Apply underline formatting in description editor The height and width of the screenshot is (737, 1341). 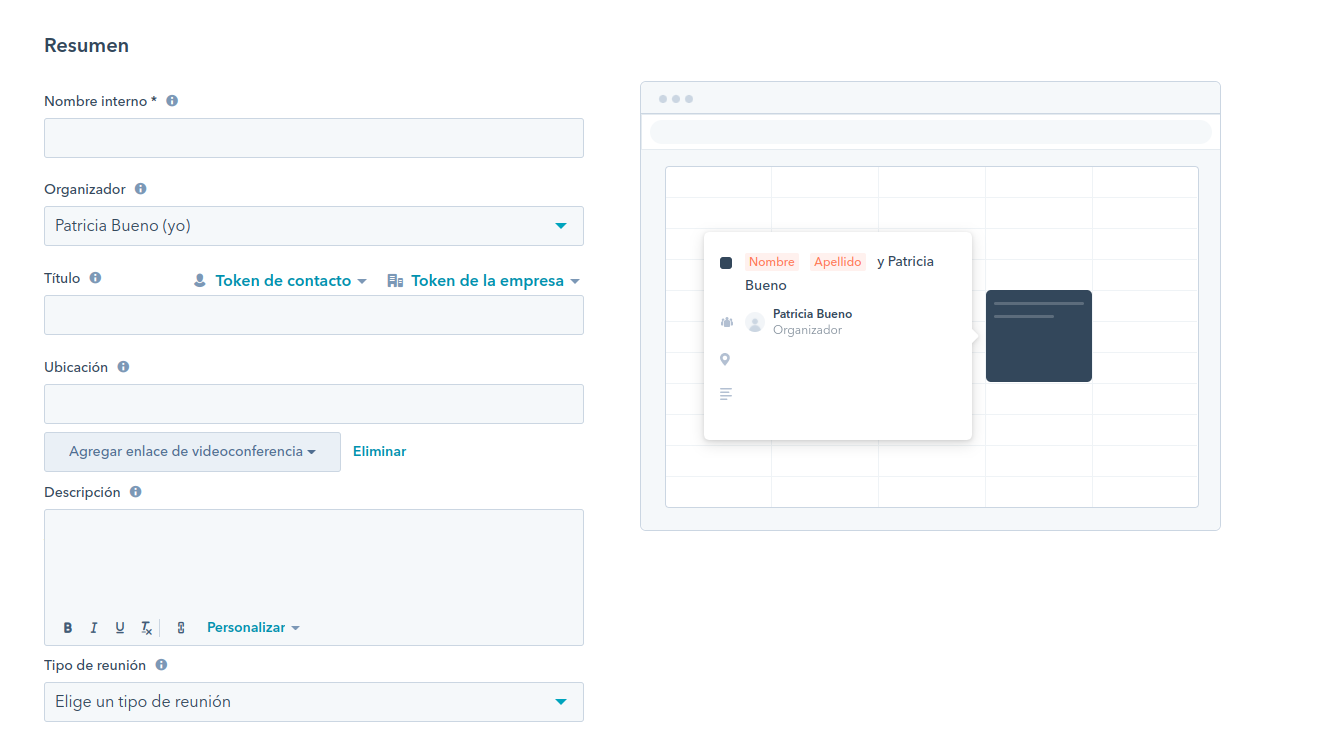[120, 628]
